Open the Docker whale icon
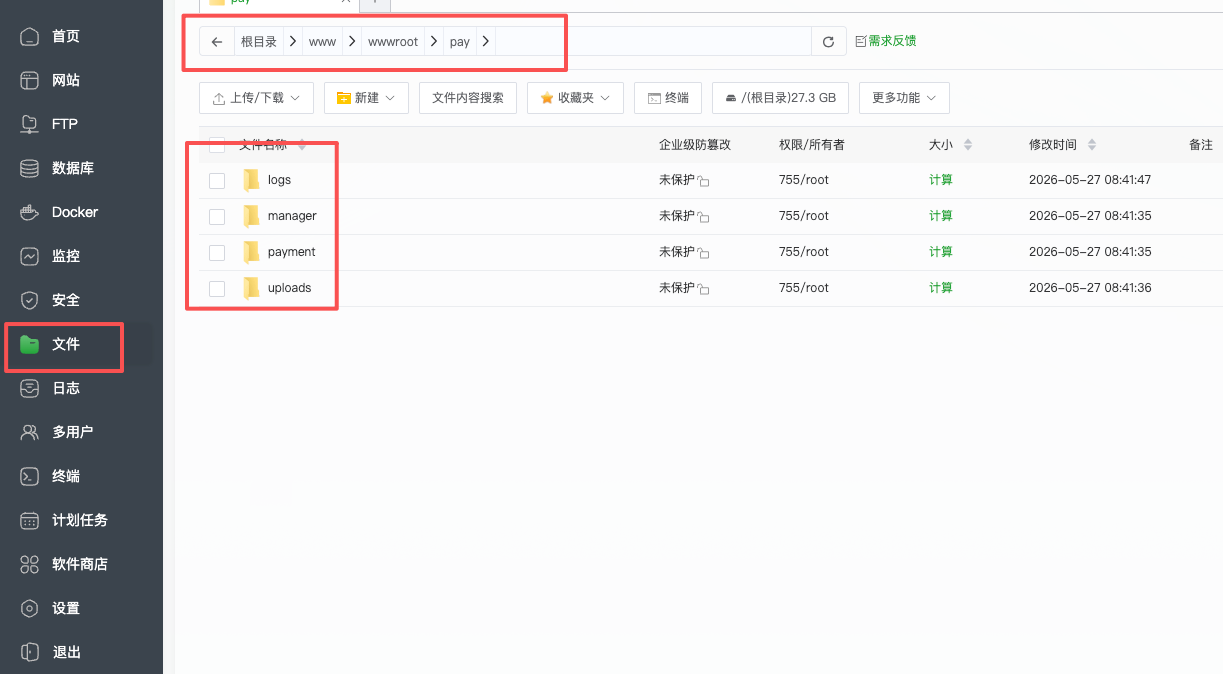The height and width of the screenshot is (674, 1223). pos(30,212)
